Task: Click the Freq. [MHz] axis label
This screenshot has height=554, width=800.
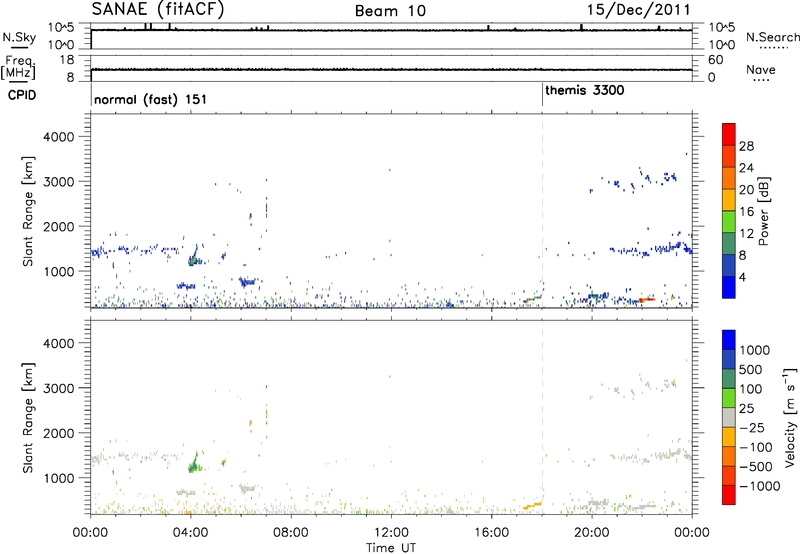Action: (19, 68)
